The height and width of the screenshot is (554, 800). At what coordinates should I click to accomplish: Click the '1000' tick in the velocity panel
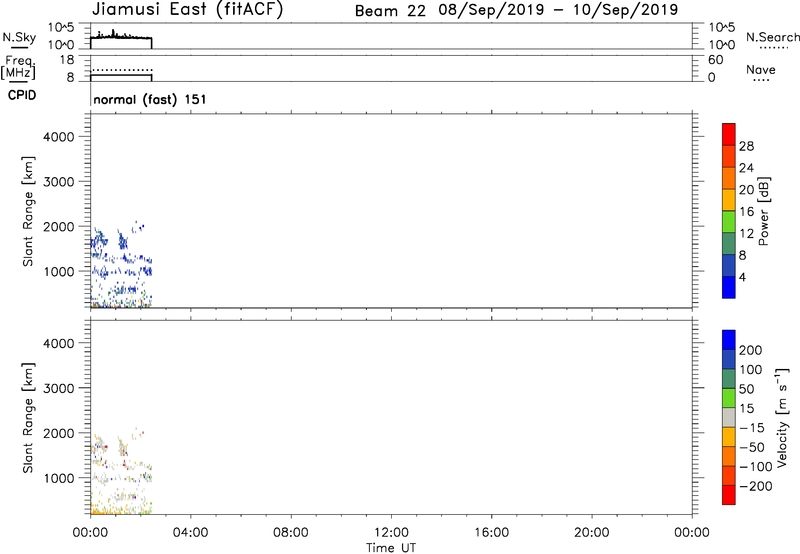coord(59,478)
